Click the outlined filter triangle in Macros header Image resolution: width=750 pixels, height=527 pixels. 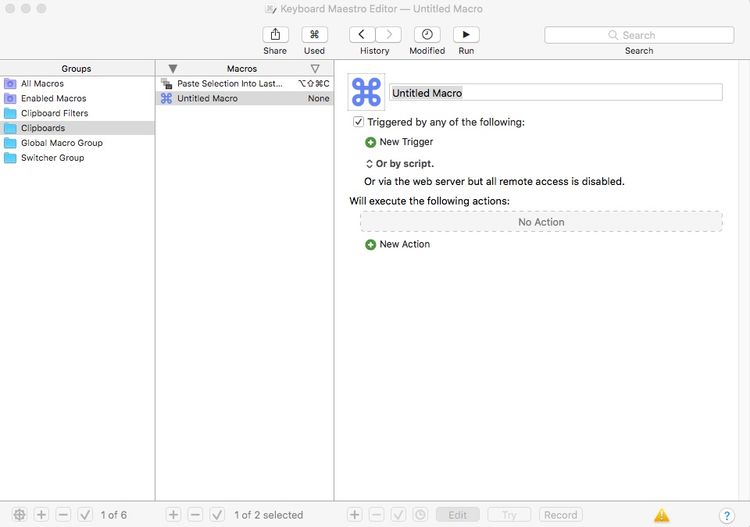(x=315, y=68)
